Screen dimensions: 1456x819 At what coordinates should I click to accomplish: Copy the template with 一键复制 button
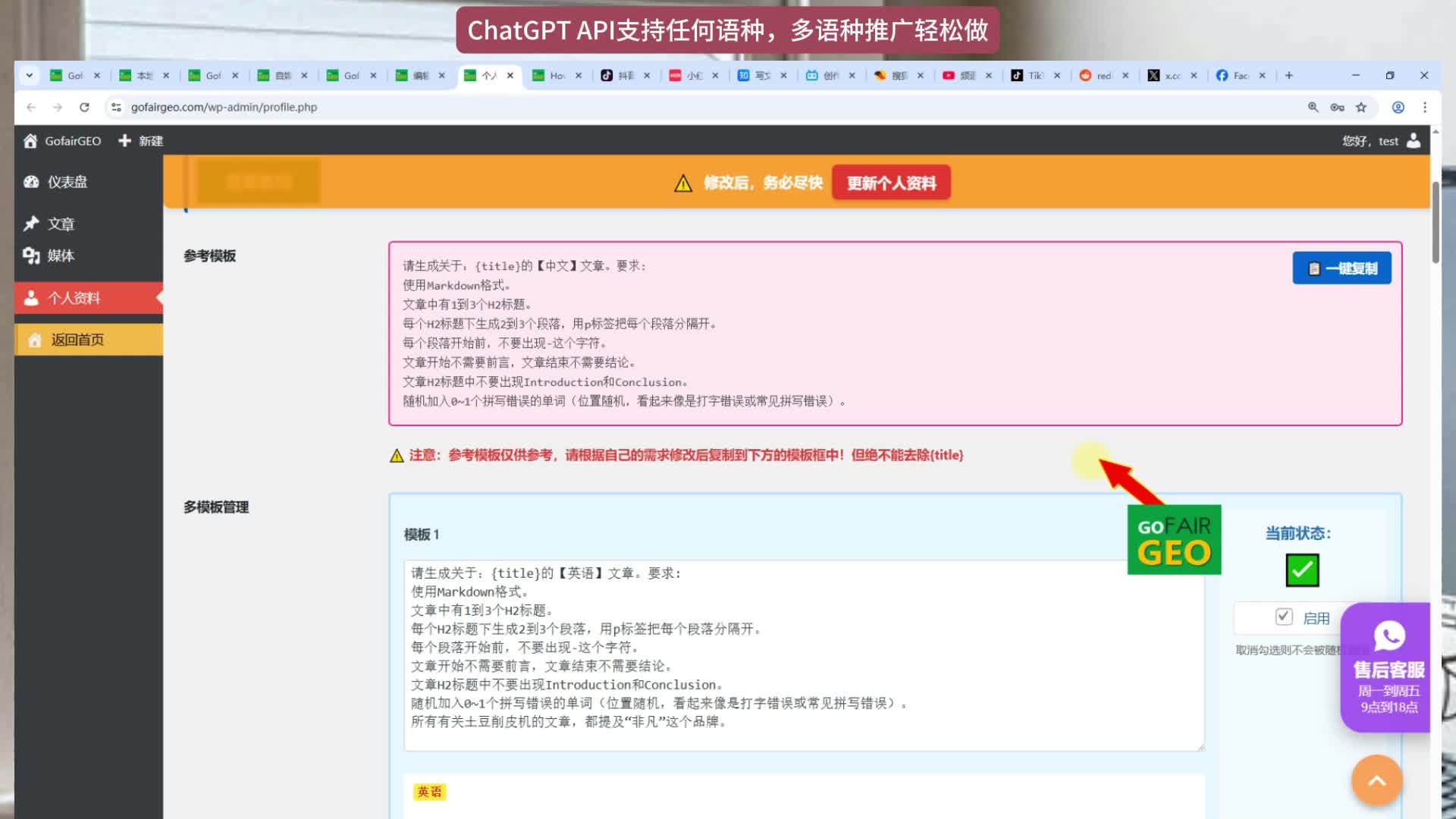tap(1341, 268)
